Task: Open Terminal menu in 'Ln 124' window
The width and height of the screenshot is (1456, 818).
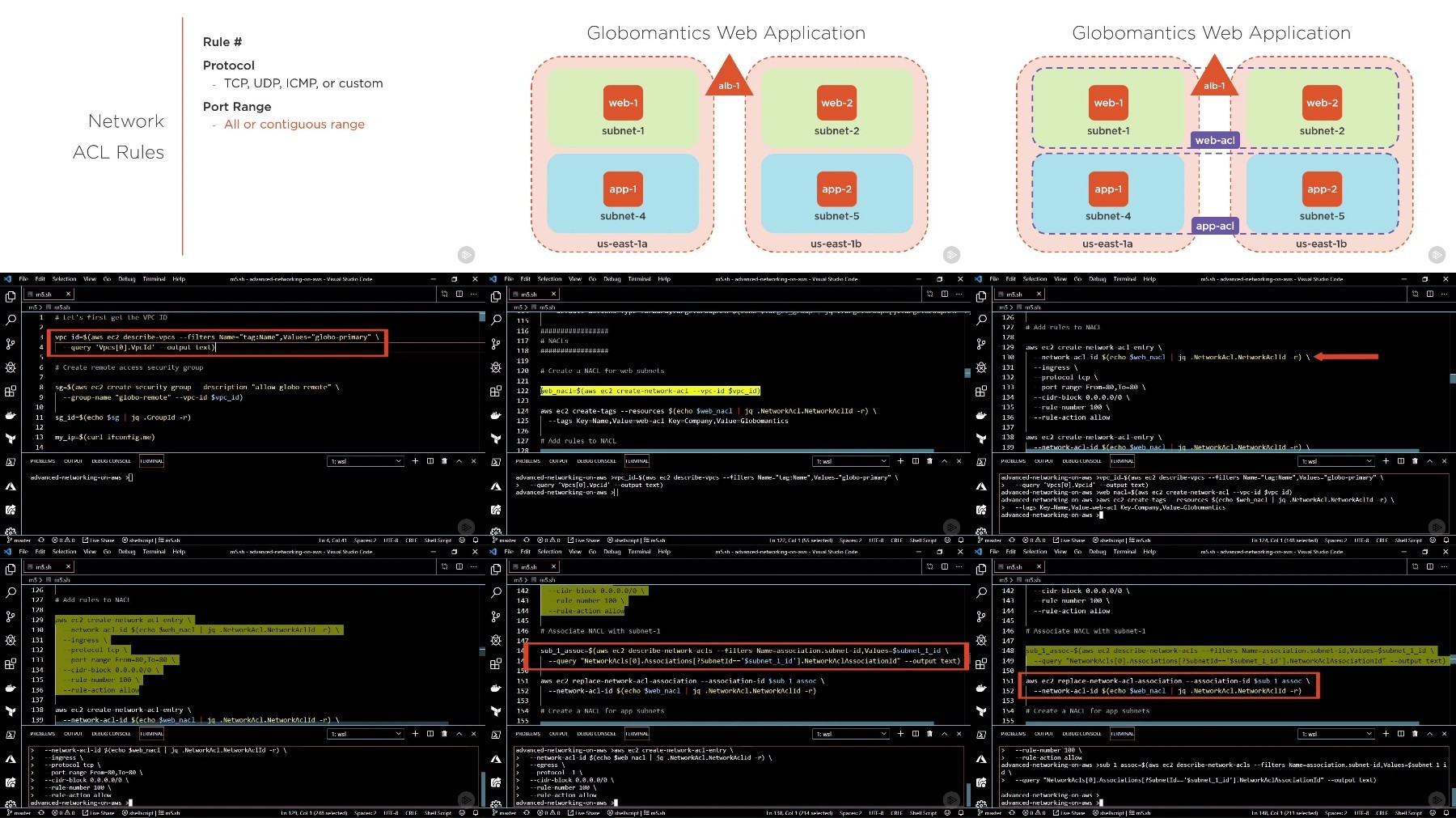Action: coord(1124,278)
